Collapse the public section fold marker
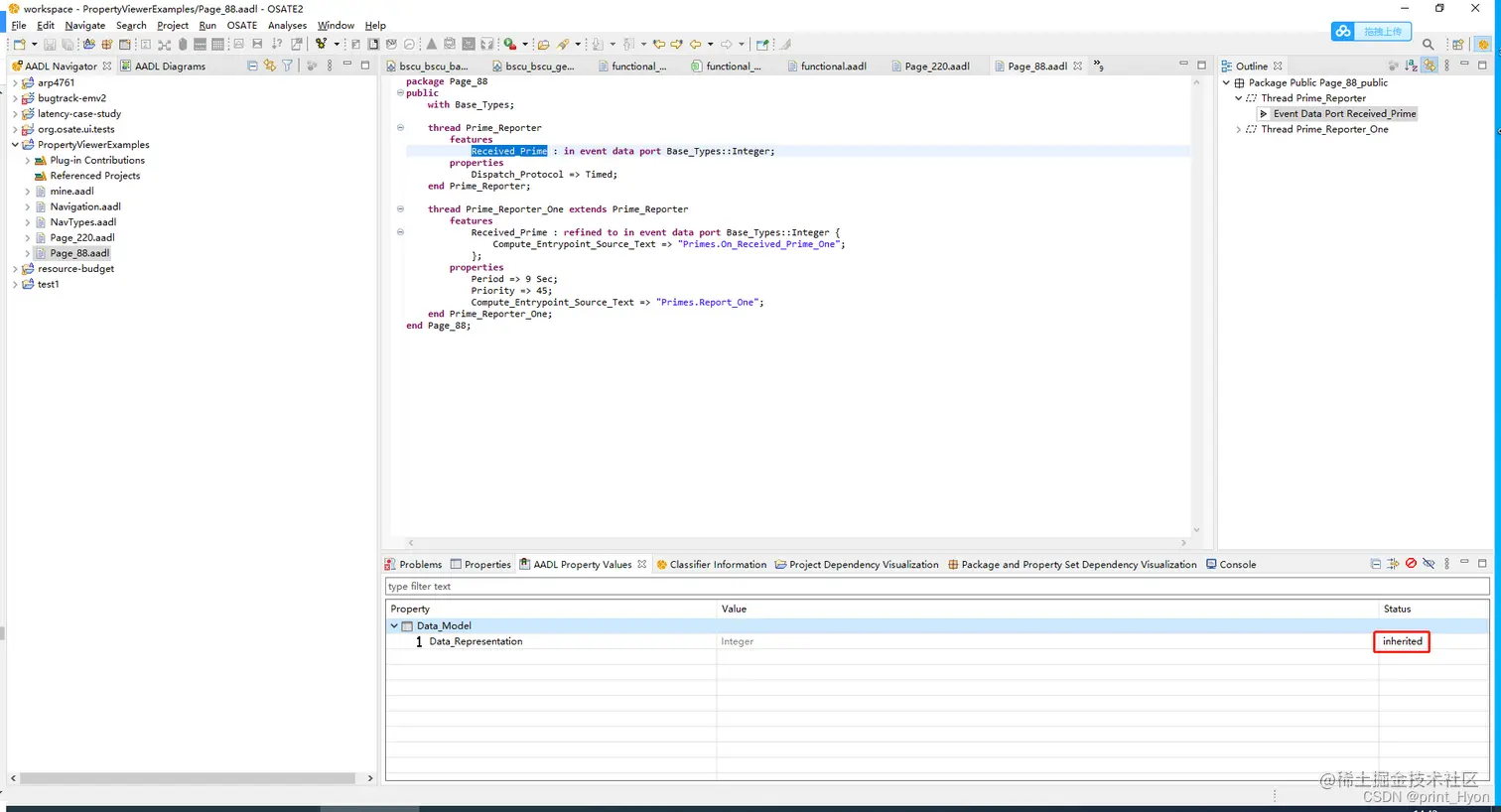This screenshot has height=812, width=1501. (x=400, y=93)
